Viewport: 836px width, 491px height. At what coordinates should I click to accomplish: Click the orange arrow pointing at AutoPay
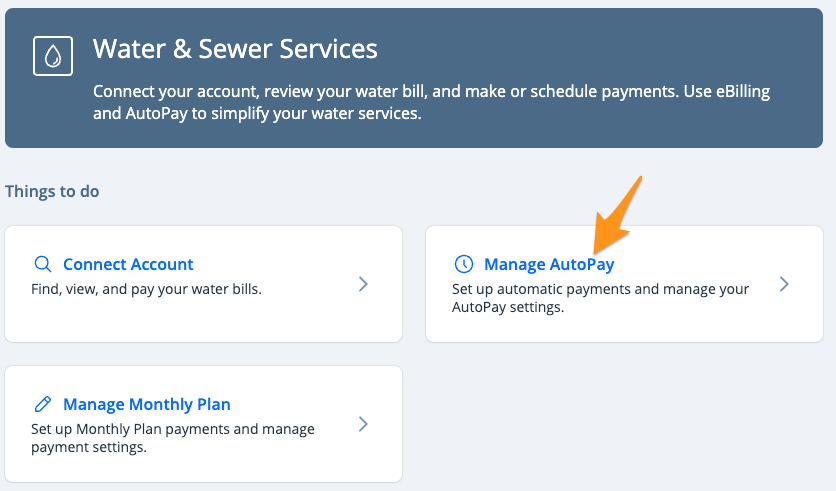tap(618, 214)
